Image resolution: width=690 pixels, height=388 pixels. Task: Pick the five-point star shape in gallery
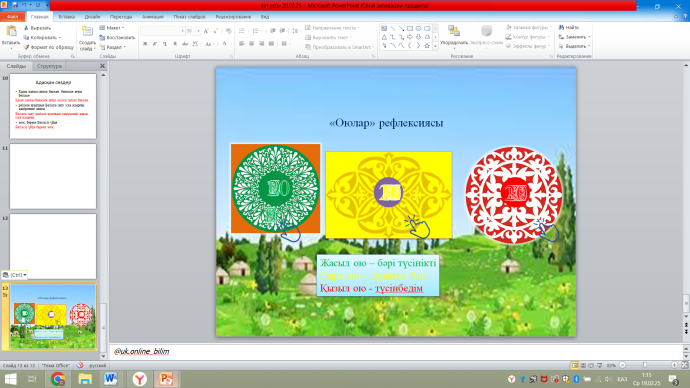(x=427, y=45)
